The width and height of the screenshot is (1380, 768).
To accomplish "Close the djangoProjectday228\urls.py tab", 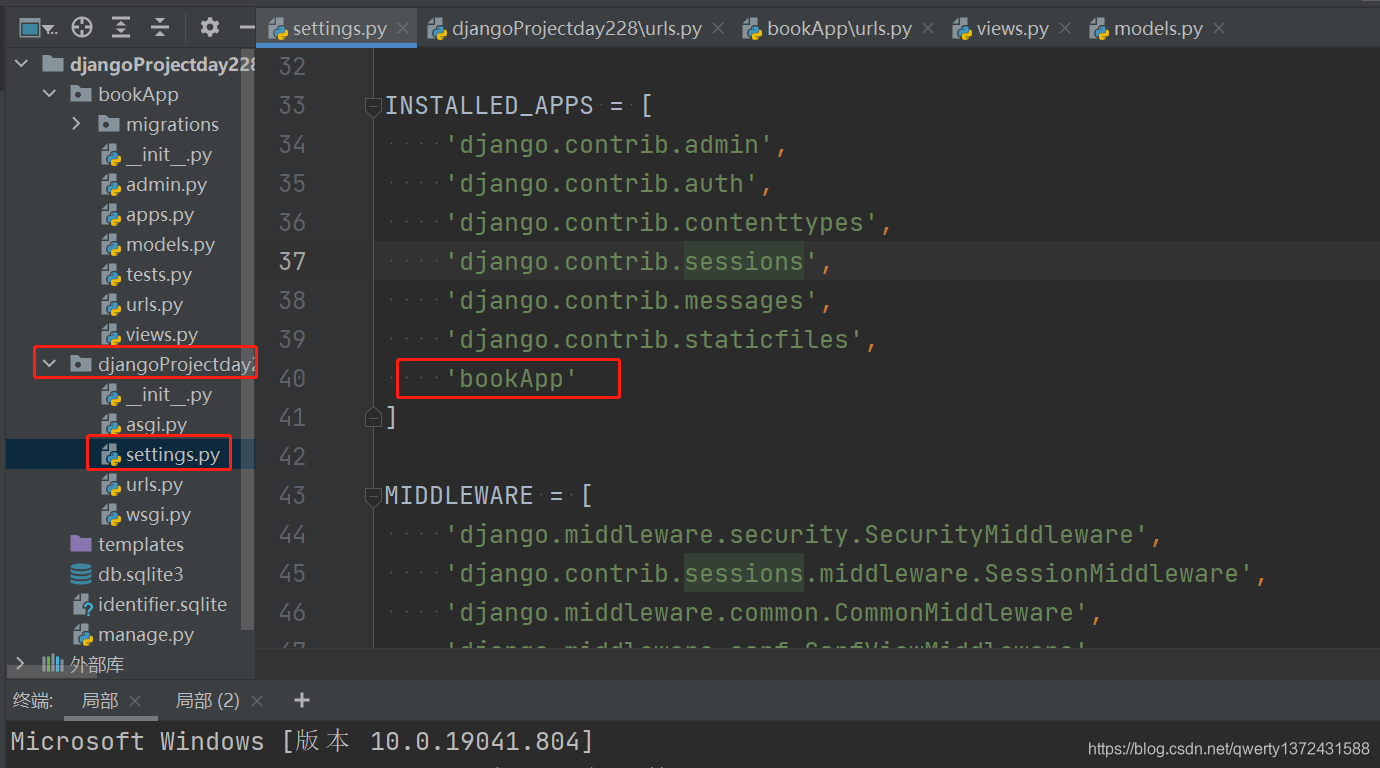I will pos(718,29).
